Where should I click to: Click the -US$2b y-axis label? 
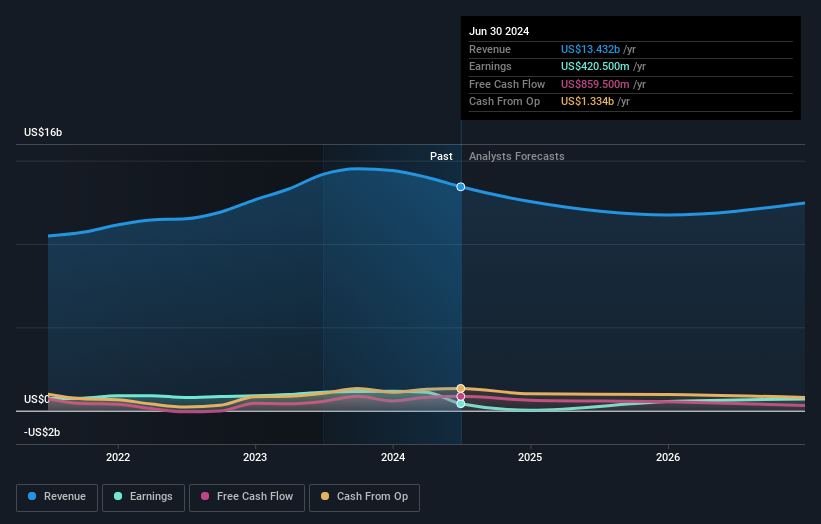(42, 432)
